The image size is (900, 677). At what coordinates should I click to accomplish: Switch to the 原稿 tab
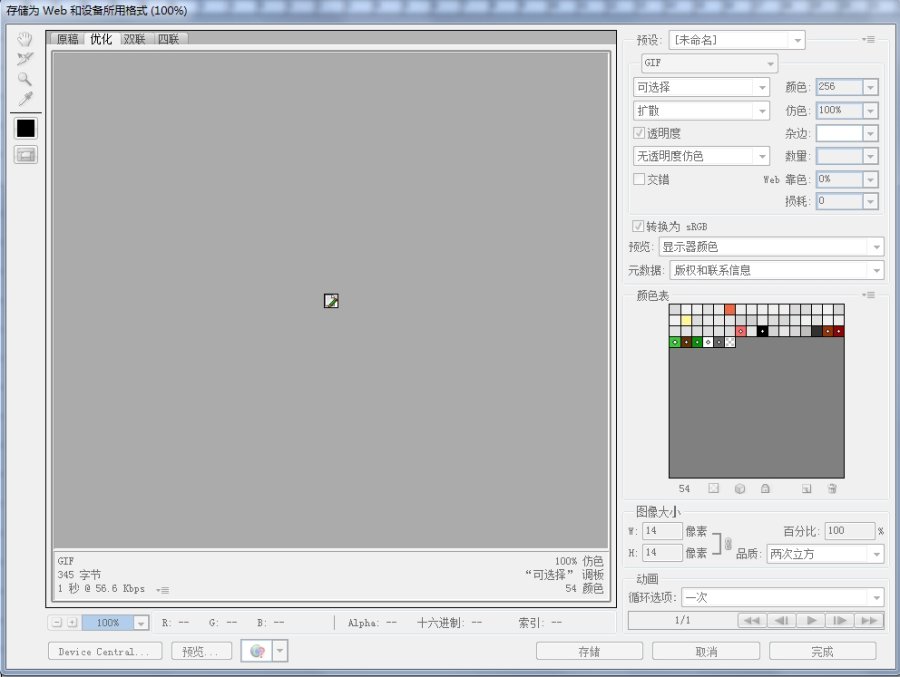pos(67,39)
